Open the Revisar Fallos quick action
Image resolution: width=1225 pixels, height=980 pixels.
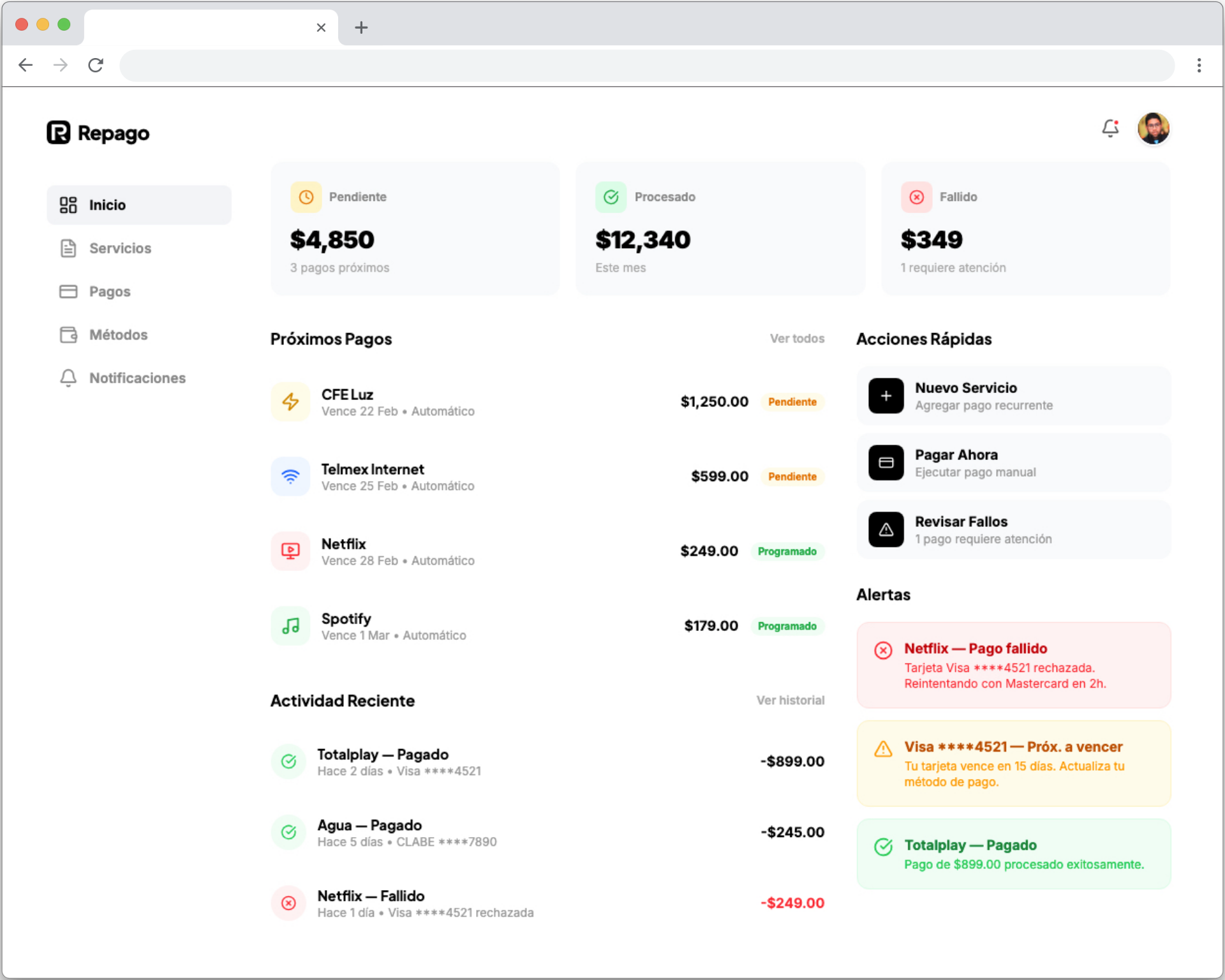[1013, 530]
